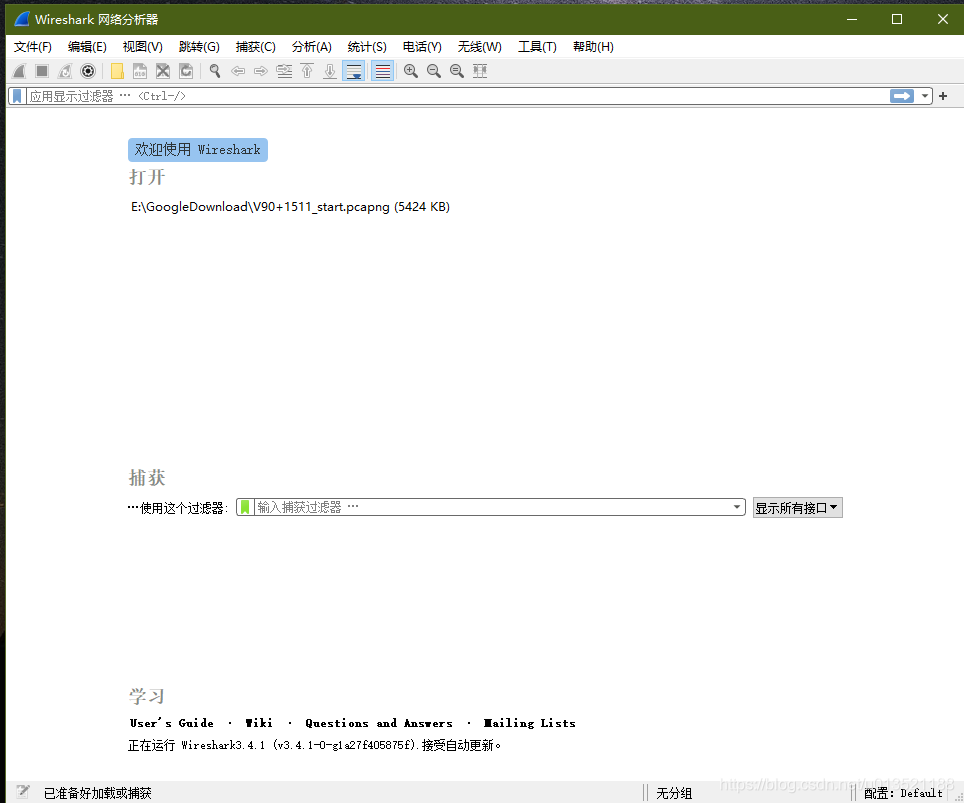Open the Mailing Lists link
This screenshot has width=964, height=803.
click(530, 723)
